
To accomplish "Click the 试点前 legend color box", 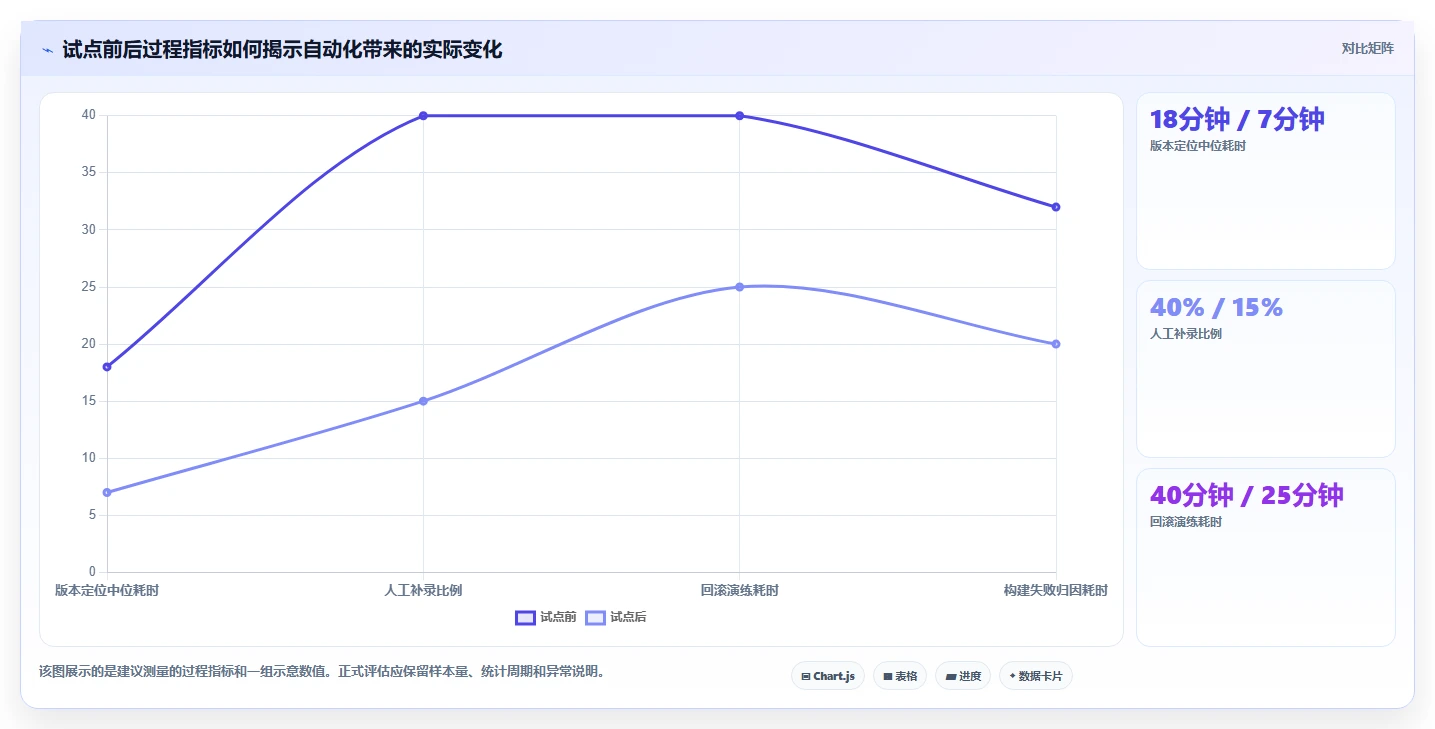I will (525, 617).
